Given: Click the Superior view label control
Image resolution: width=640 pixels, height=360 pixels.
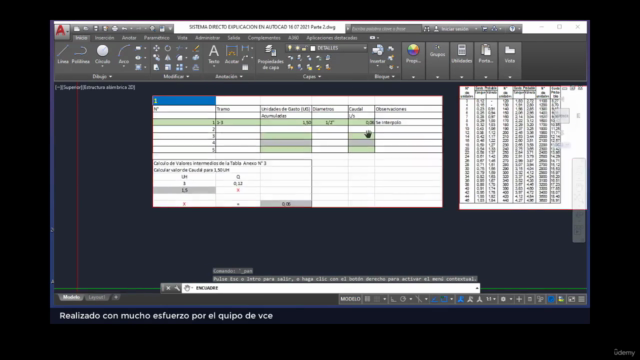Looking at the screenshot, I should point(72,87).
